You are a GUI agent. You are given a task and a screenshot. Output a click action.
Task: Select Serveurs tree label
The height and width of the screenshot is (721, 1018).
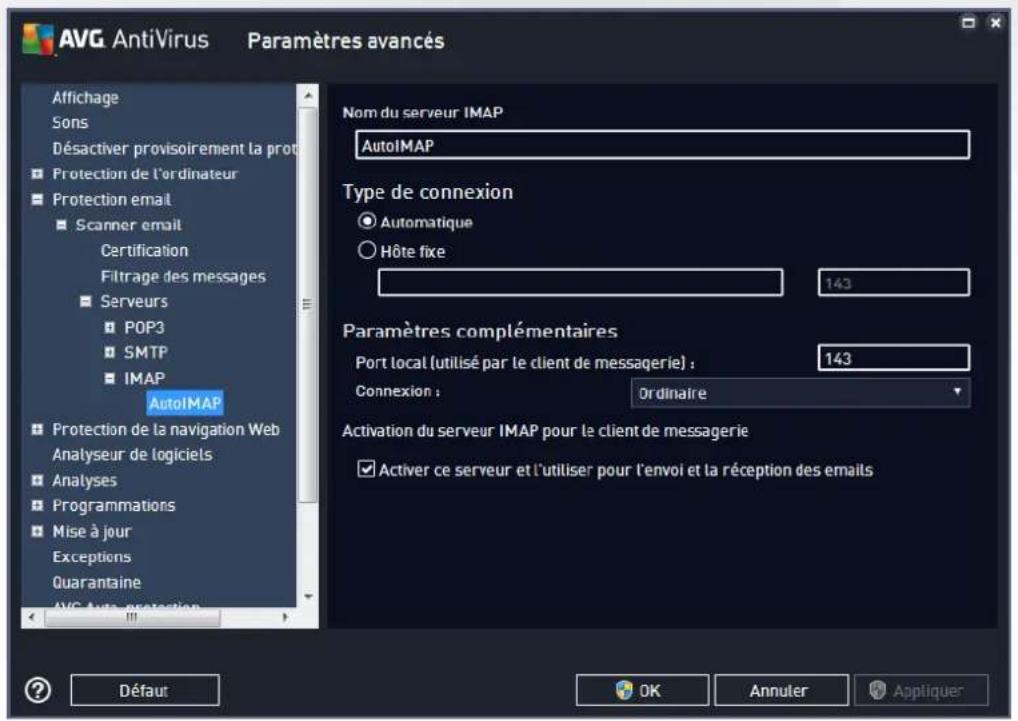[134, 301]
